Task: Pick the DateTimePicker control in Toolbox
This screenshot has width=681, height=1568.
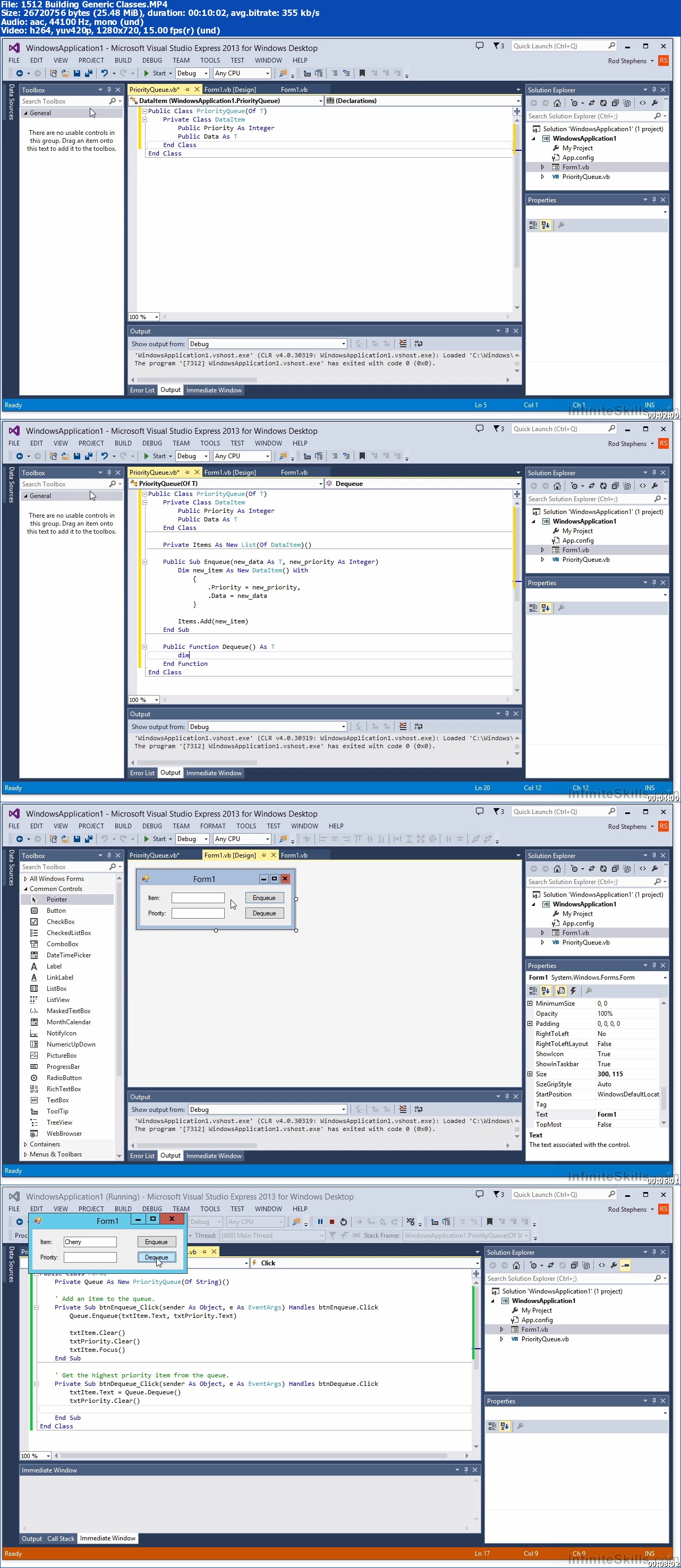Action: click(67, 955)
